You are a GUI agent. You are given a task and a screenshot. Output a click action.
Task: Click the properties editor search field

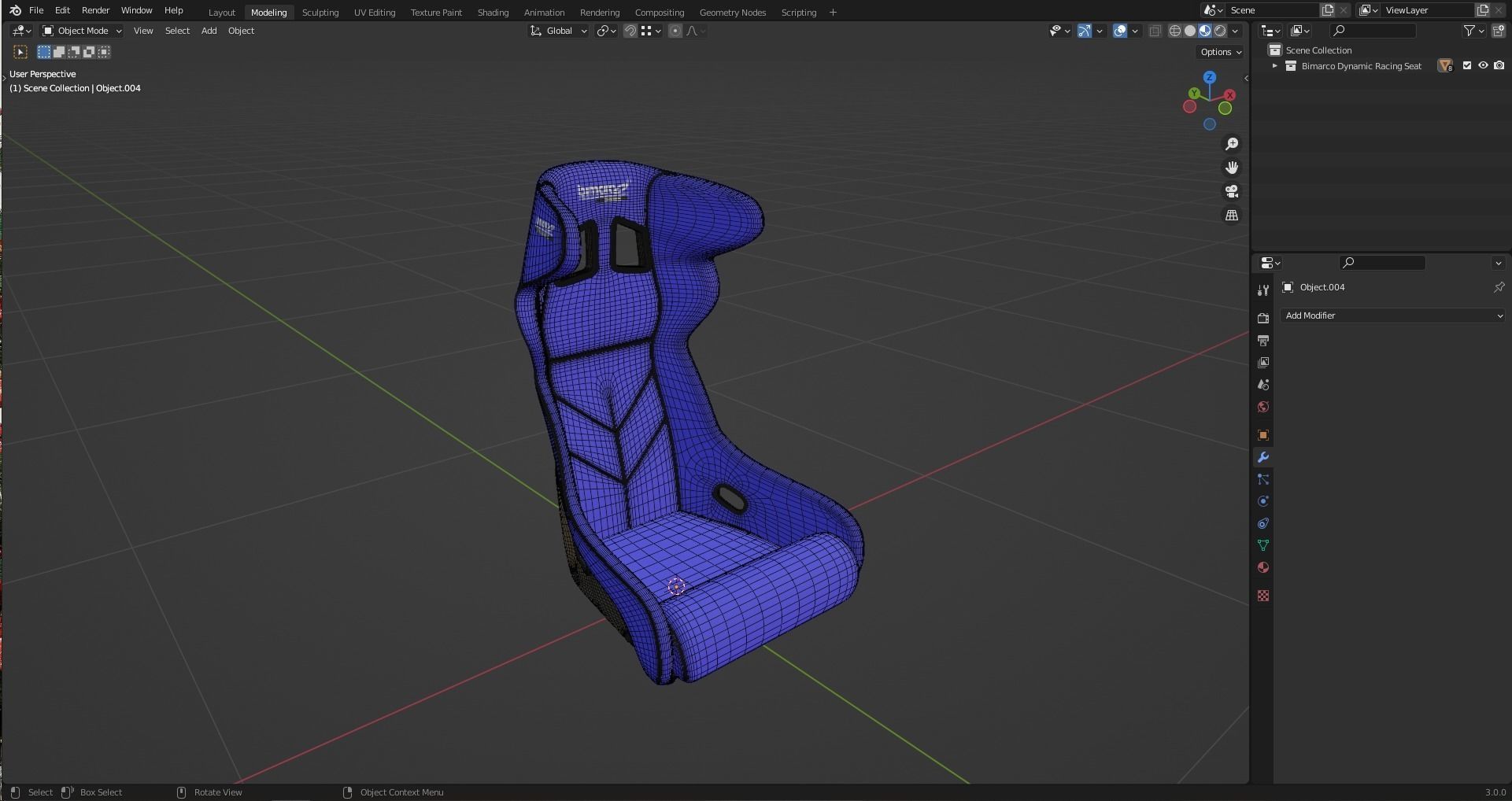[x=1382, y=263]
